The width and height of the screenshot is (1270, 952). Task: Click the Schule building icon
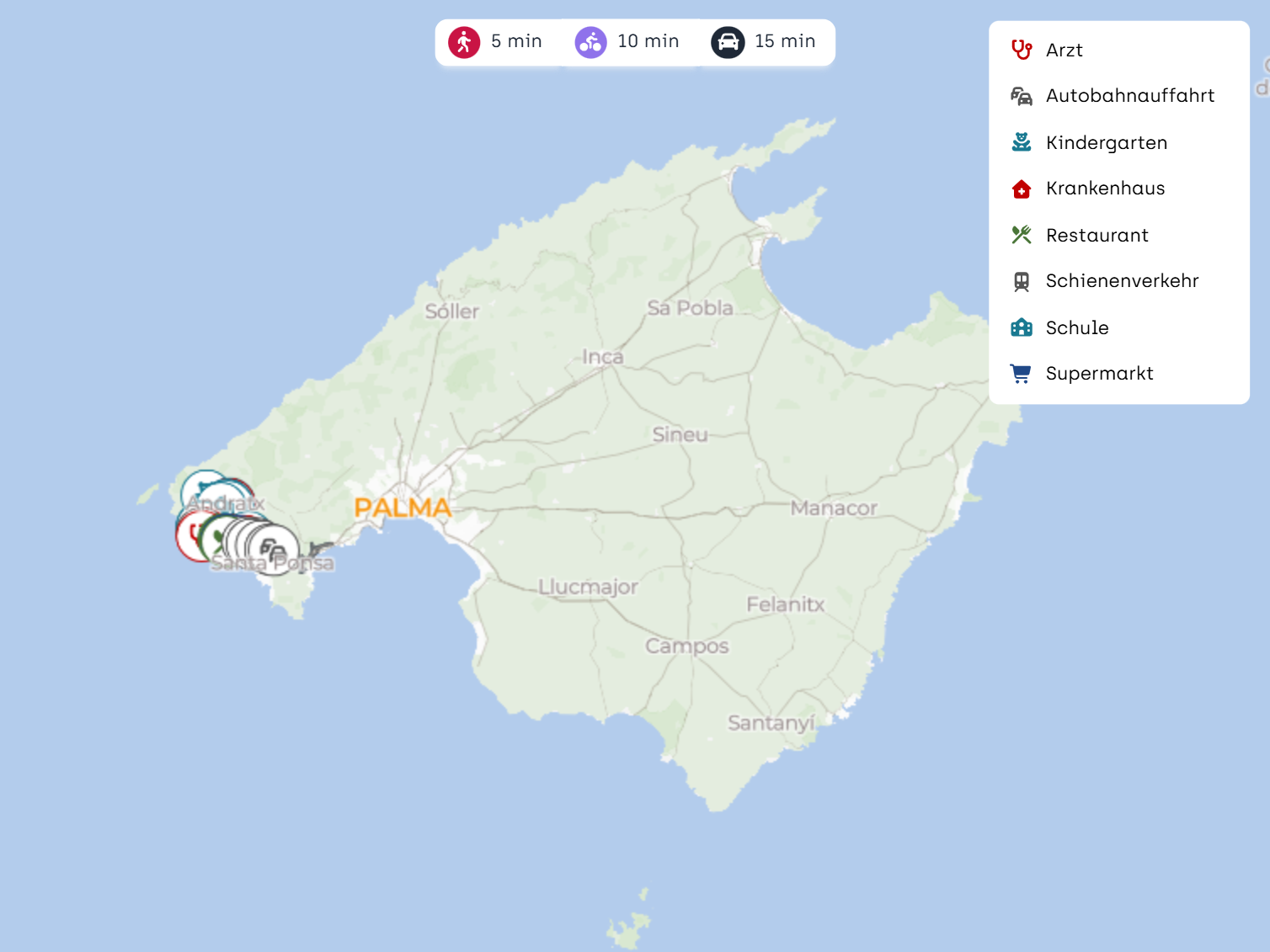pyautogui.click(x=1021, y=327)
